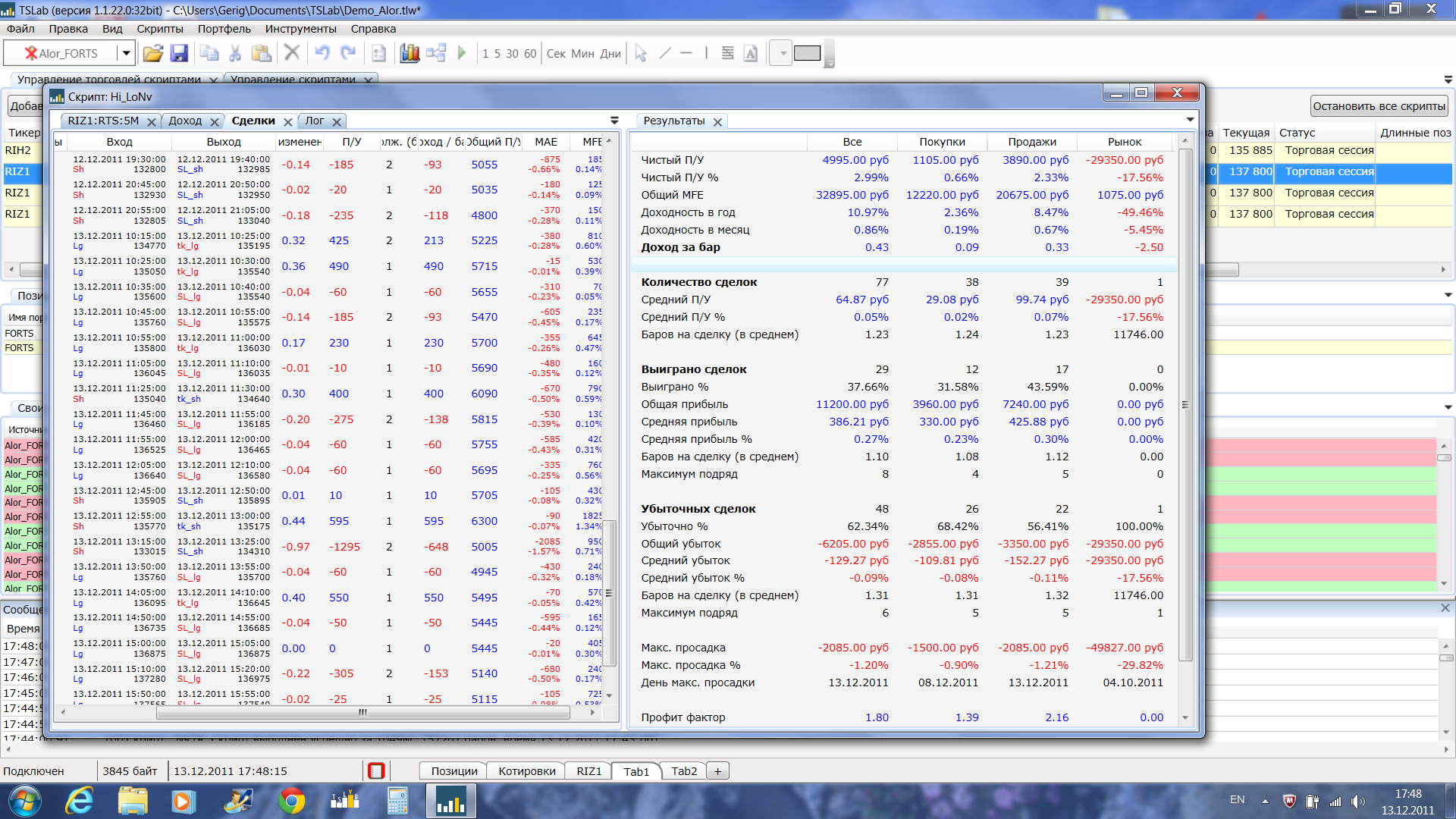Open TSLab chart icon in Windows taskbar

pos(450,802)
